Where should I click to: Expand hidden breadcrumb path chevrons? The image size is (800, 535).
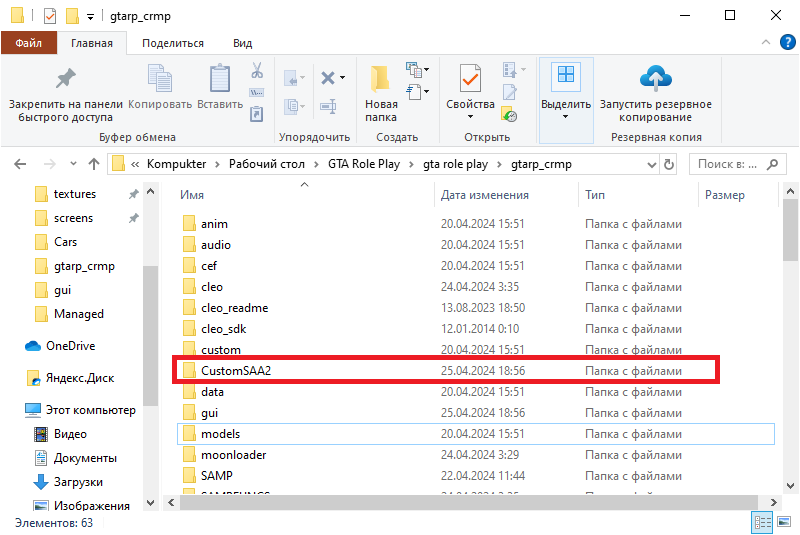pyautogui.click(x=135, y=164)
